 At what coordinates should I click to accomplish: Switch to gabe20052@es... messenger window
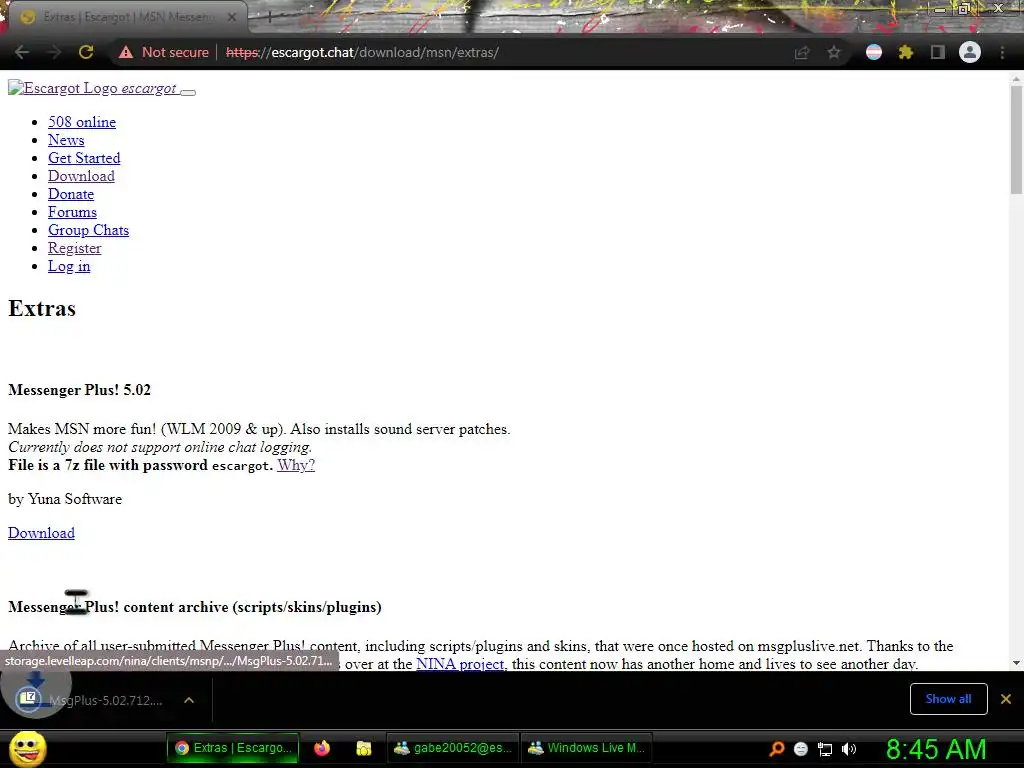pos(453,748)
